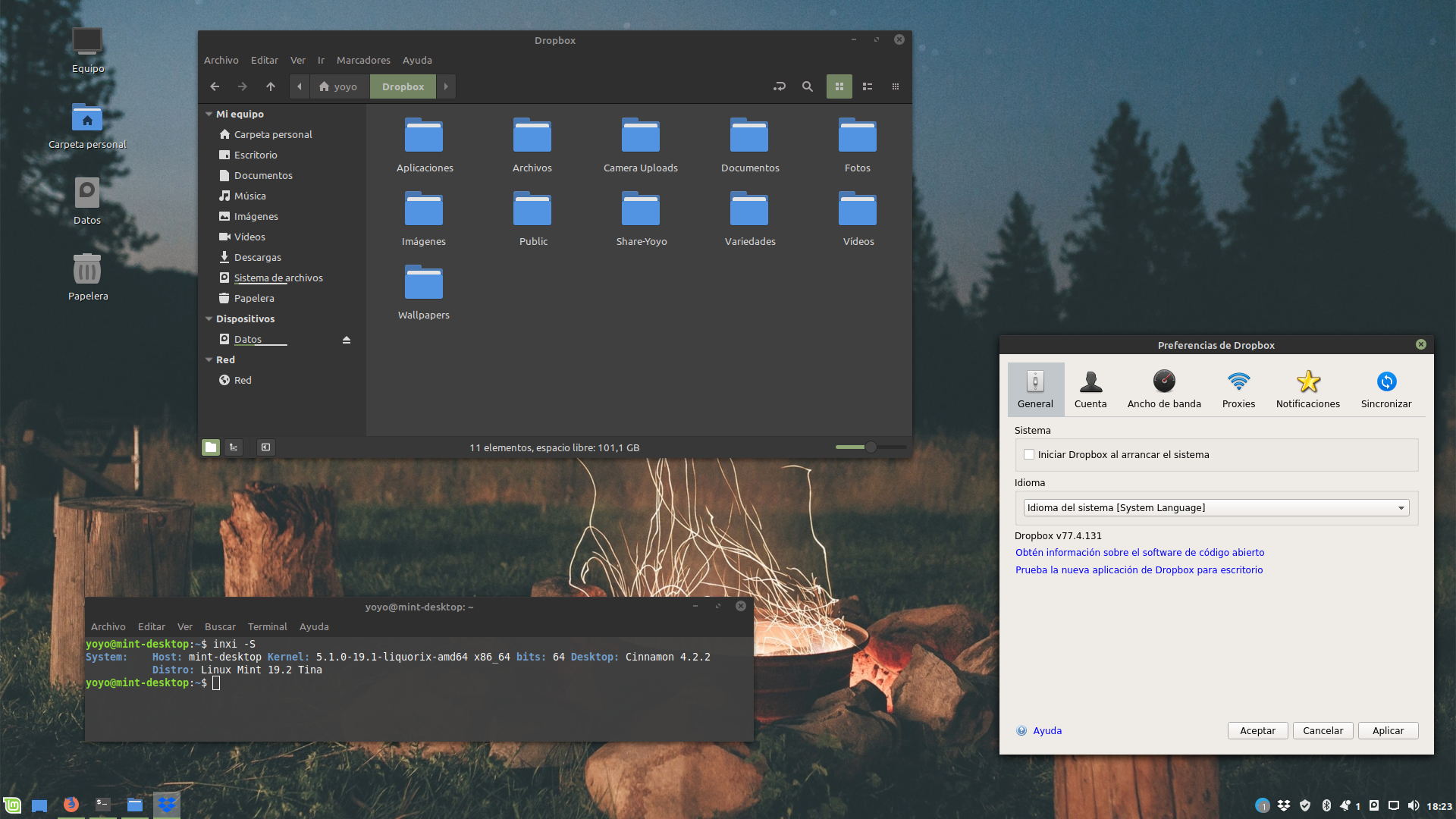Viewport: 1456px width, 819px height.
Task: Open the Sincronizar preferences tab
Action: (1385, 389)
